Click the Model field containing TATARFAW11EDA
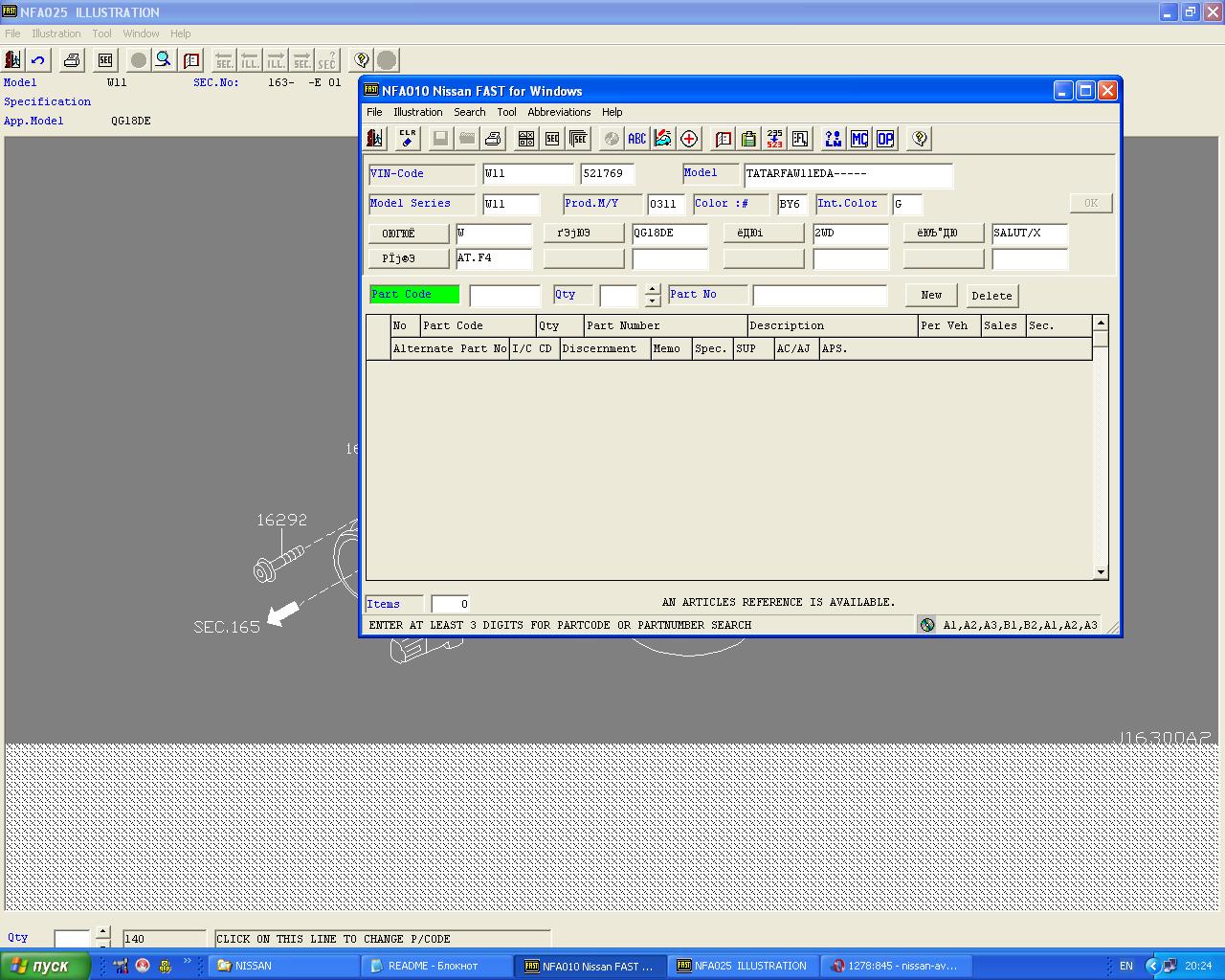Image resolution: width=1225 pixels, height=980 pixels. pos(848,174)
